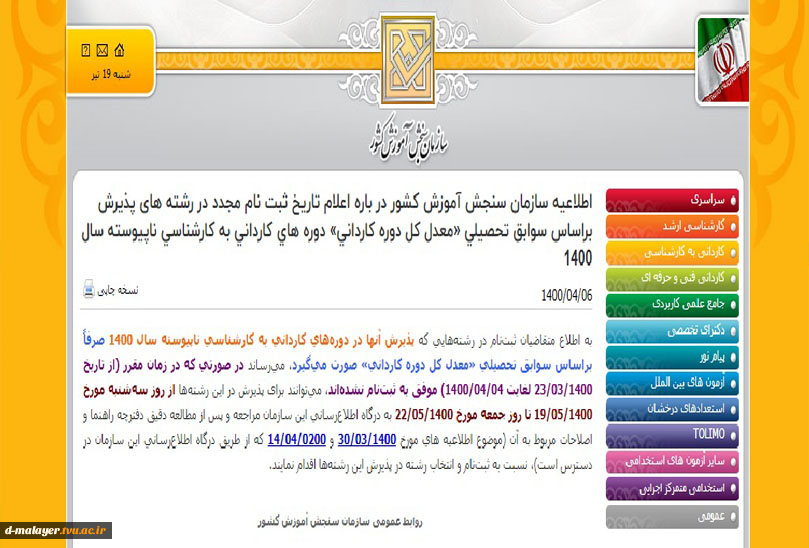Open the mail envelope icon
The width and height of the screenshot is (809, 548).
102,50
